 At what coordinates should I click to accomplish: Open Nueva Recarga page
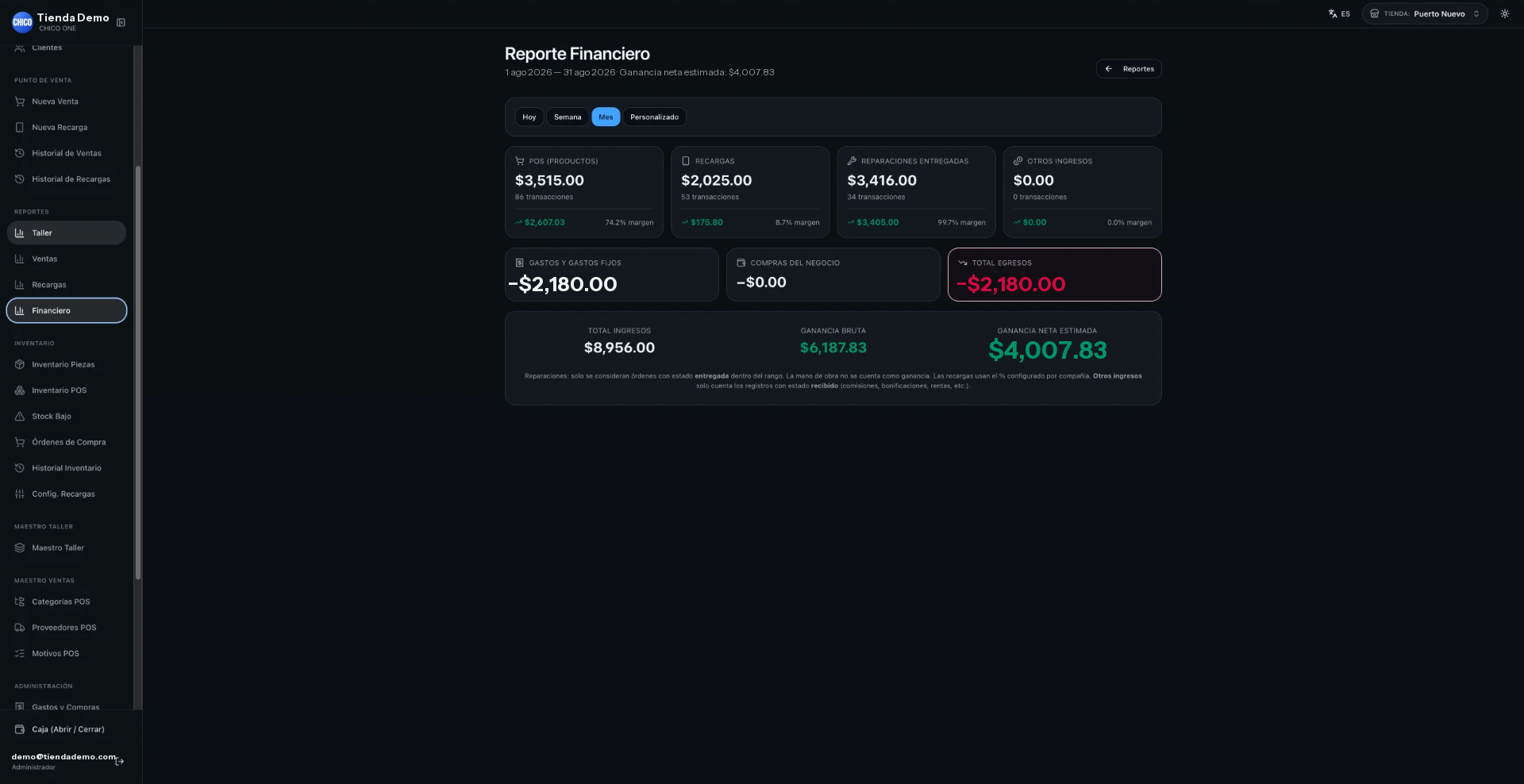[x=67, y=128]
